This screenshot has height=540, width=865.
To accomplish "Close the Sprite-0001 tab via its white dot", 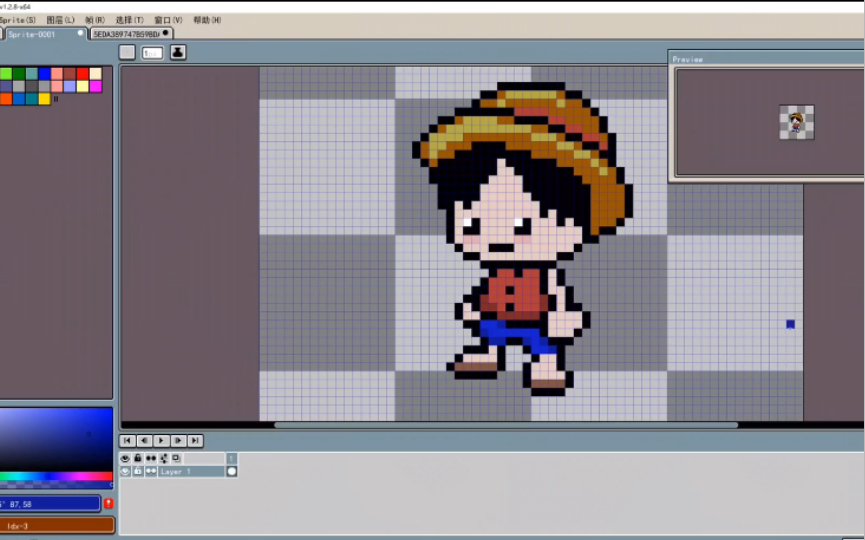I will pyautogui.click(x=80, y=33).
